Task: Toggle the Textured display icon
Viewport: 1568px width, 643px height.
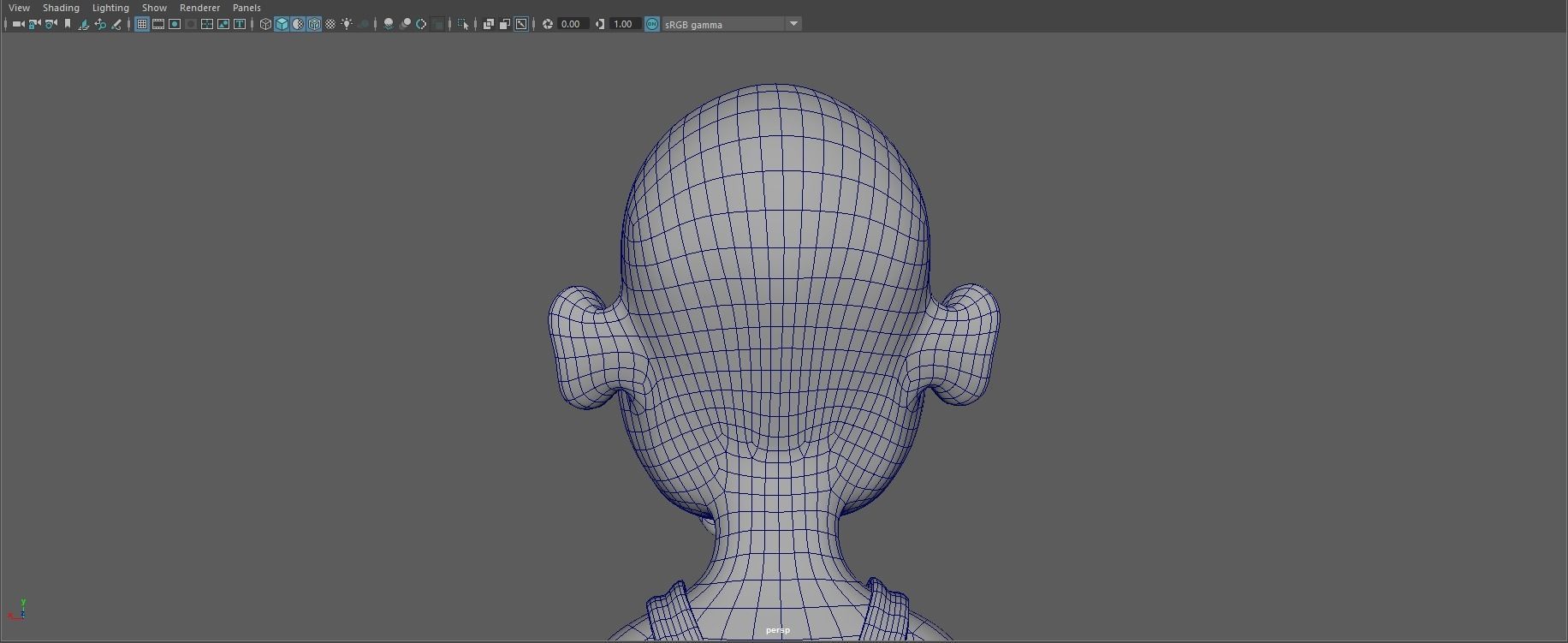Action: tap(330, 24)
